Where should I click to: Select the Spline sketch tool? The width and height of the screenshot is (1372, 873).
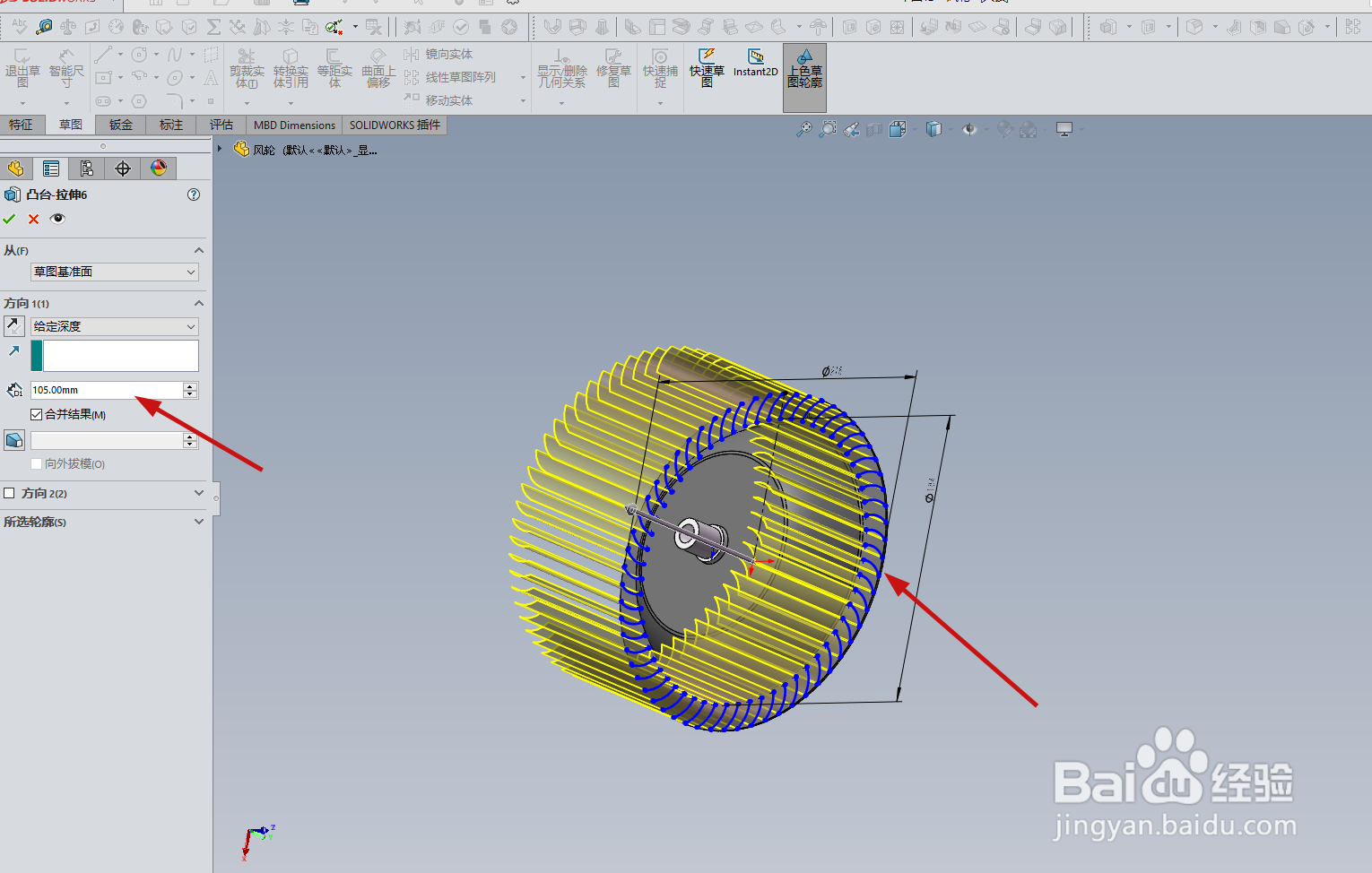pos(175,55)
